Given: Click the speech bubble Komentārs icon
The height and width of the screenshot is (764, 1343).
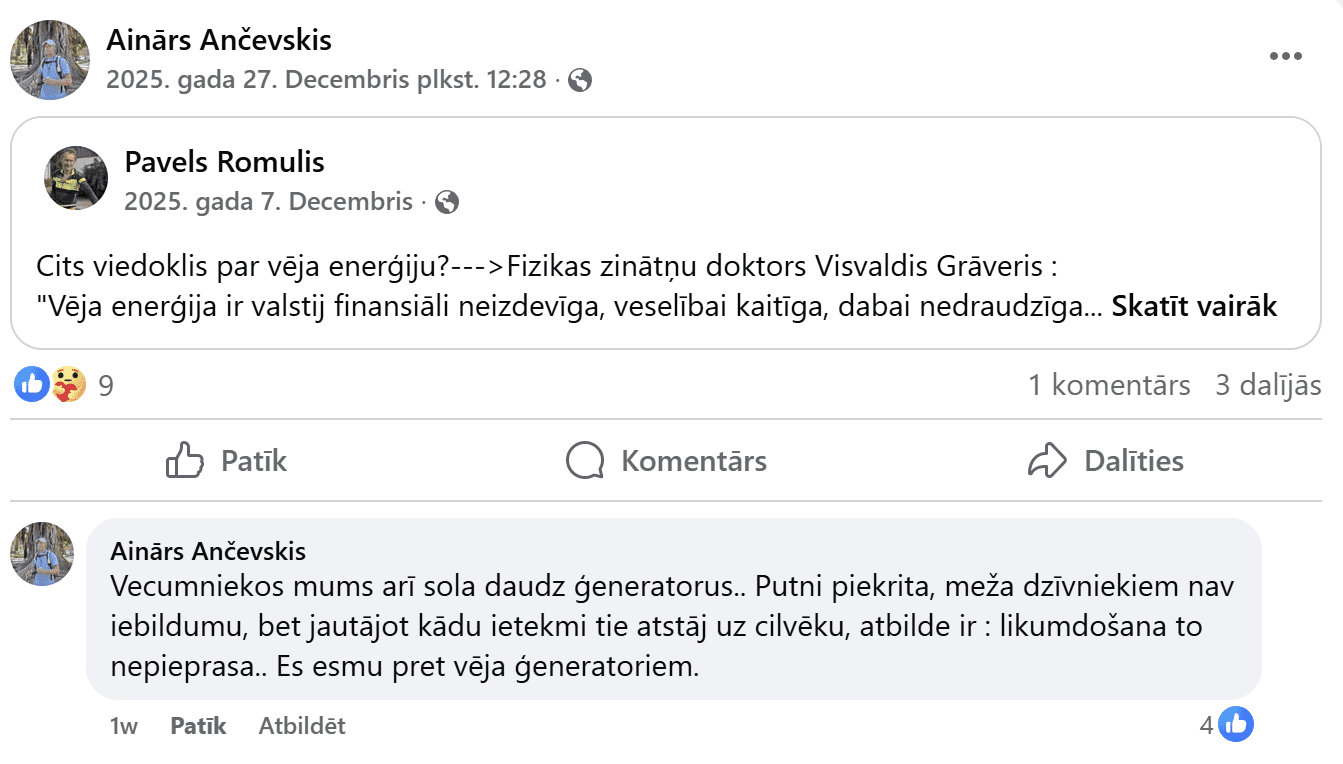Looking at the screenshot, I should click(x=585, y=460).
